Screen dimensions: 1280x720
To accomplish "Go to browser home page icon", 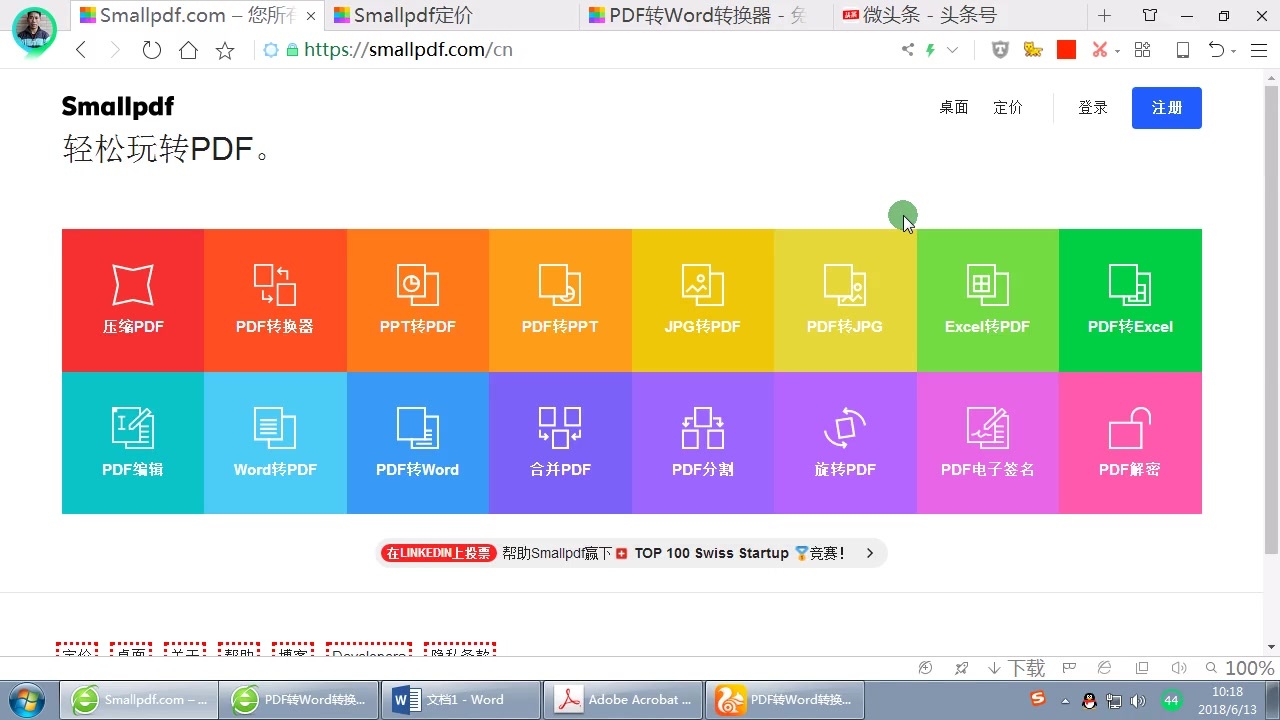I will tap(188, 50).
